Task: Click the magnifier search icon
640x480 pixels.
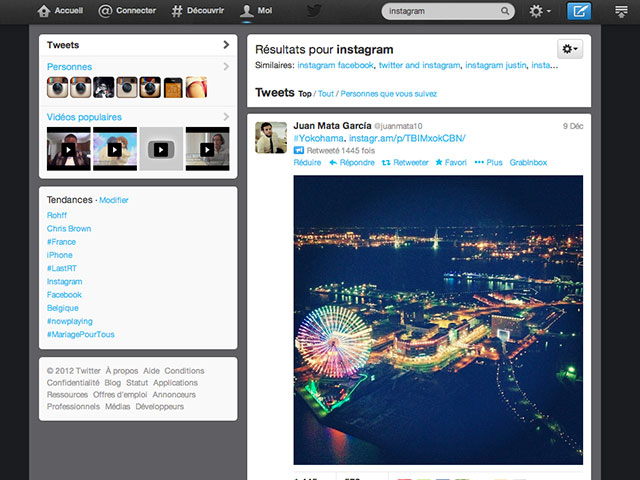Action: tap(505, 11)
